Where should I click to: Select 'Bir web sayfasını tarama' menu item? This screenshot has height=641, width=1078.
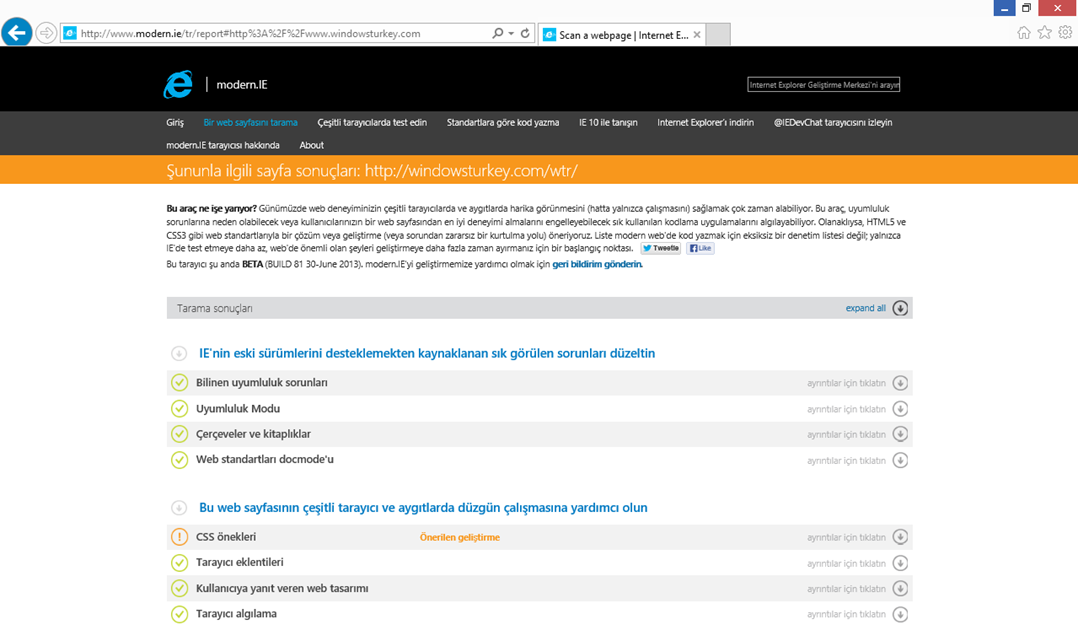click(250, 122)
